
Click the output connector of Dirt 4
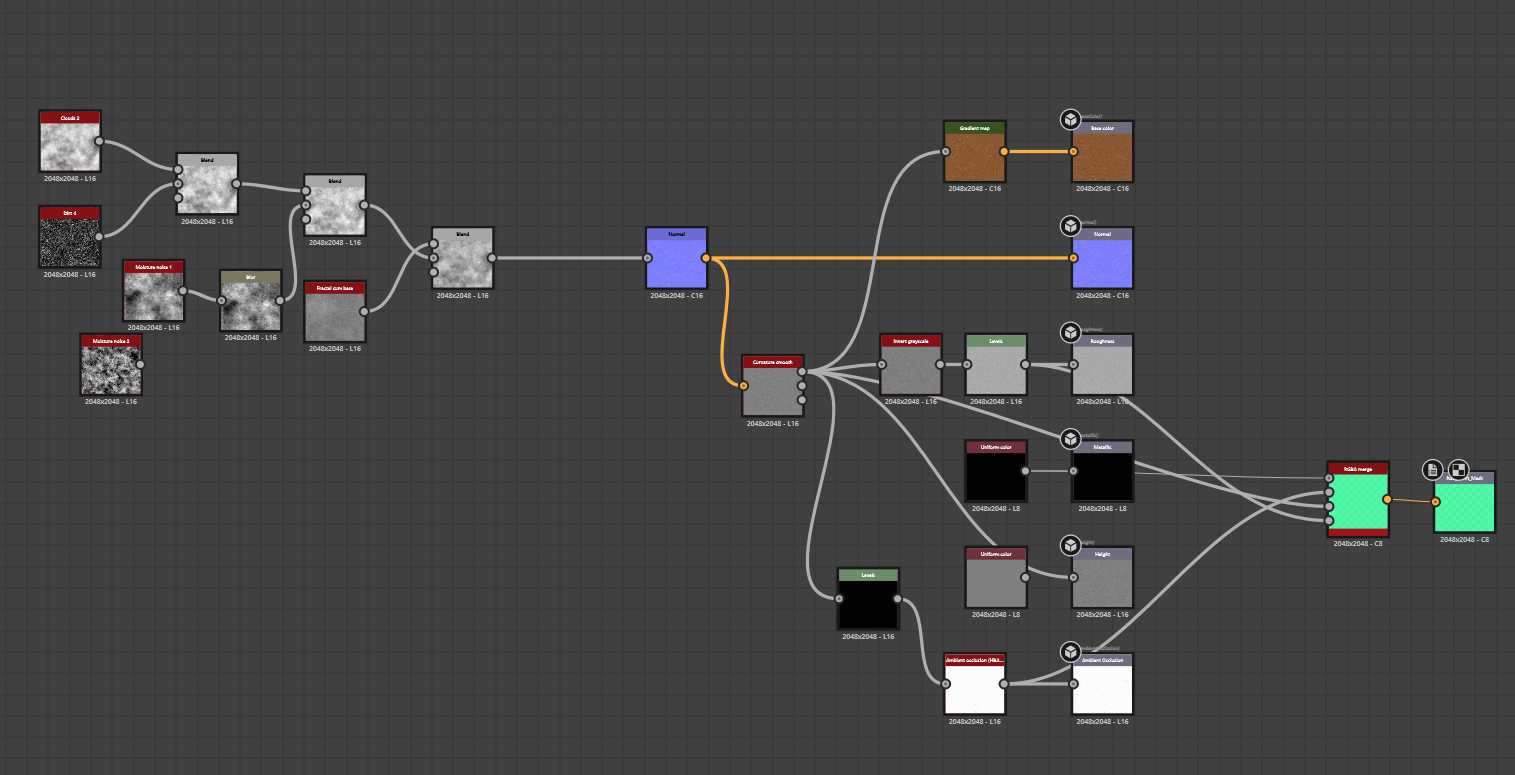[x=99, y=237]
